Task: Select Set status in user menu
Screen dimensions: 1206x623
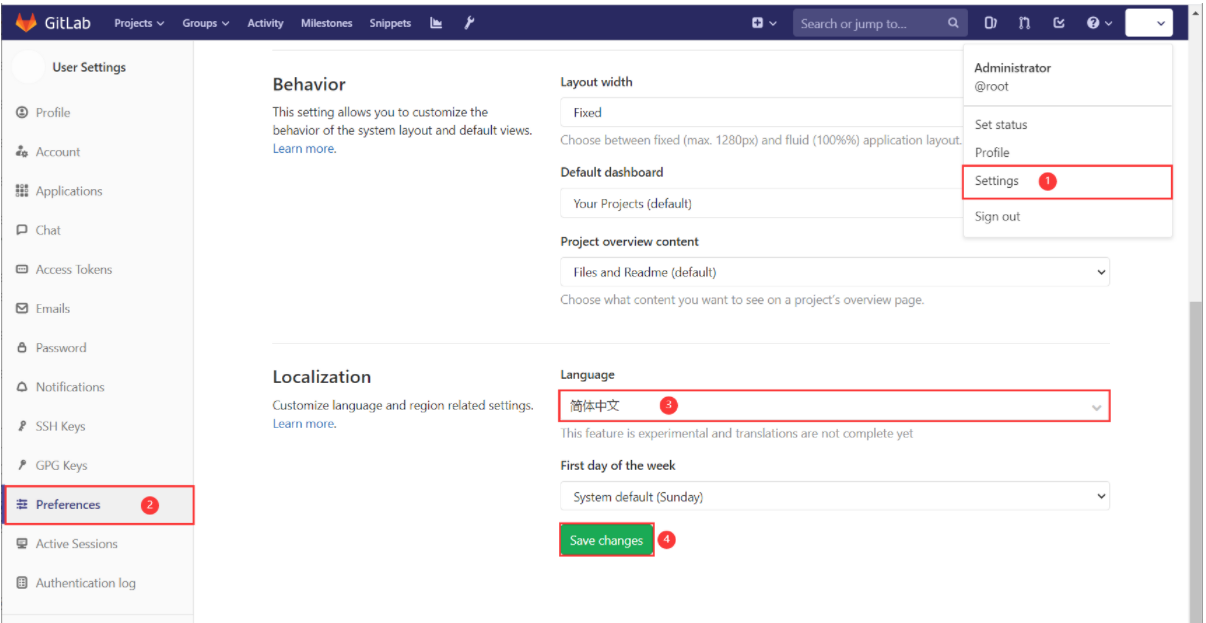Action: pos(1001,125)
